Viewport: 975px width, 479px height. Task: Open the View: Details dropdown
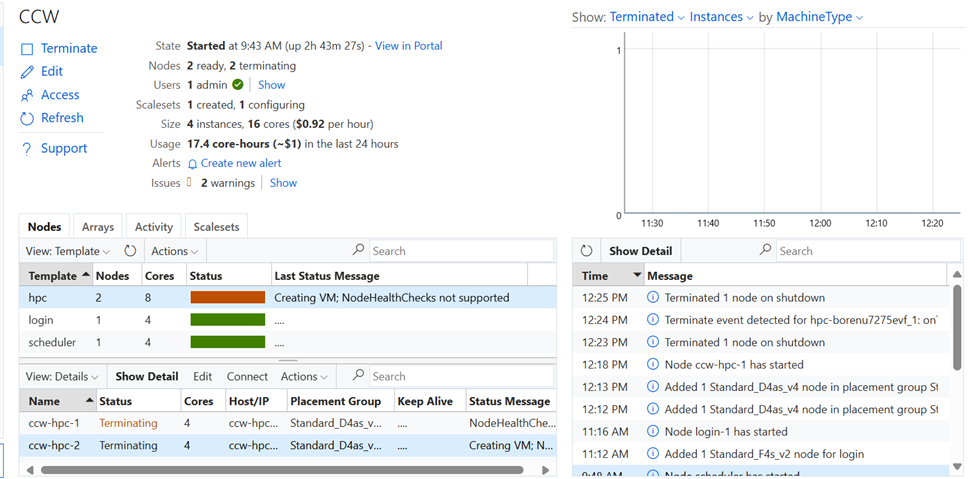(x=62, y=376)
